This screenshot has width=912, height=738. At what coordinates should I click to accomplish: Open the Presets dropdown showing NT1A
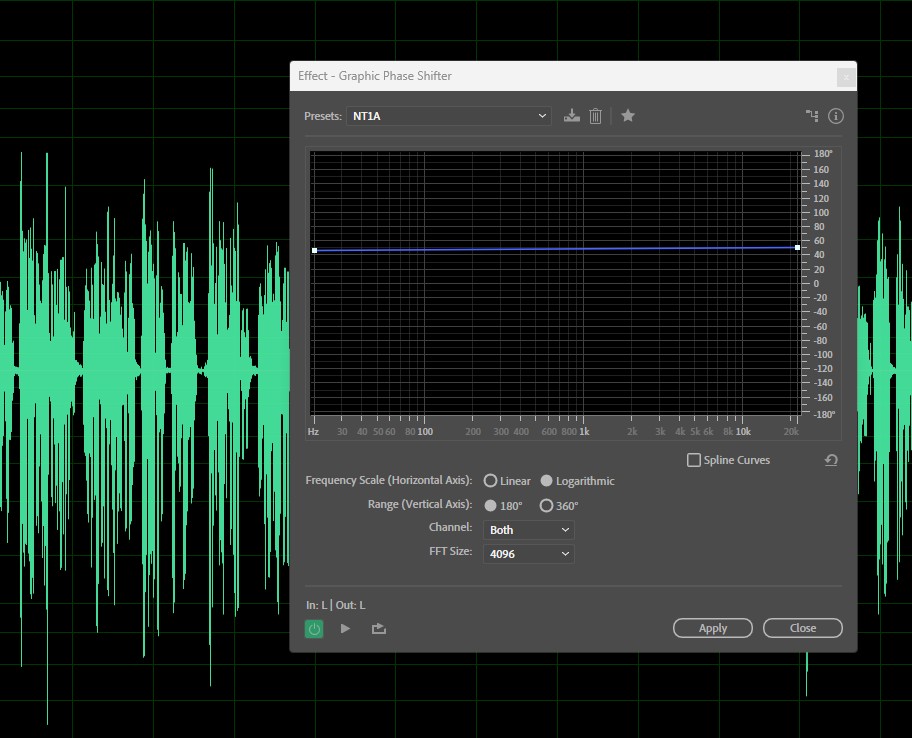[449, 116]
